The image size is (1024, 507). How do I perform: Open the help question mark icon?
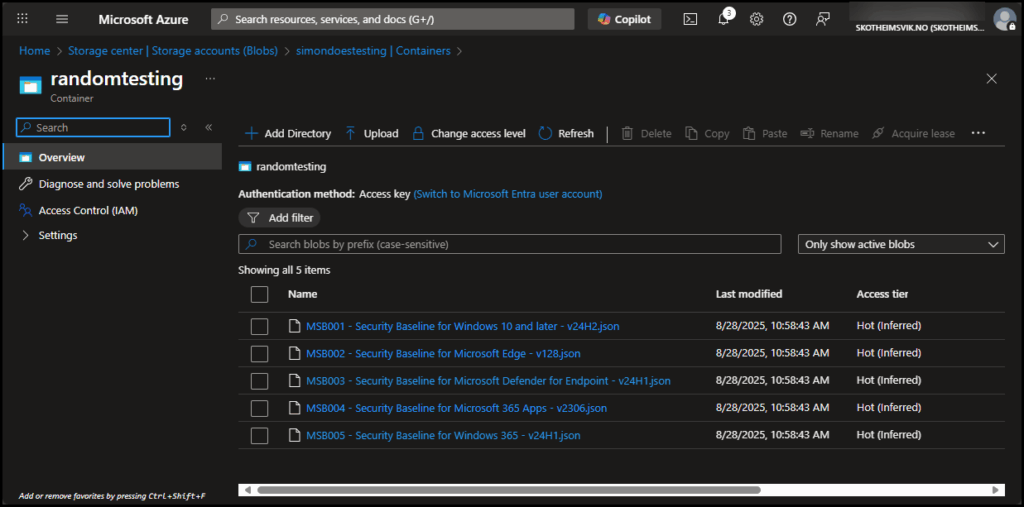(790, 19)
